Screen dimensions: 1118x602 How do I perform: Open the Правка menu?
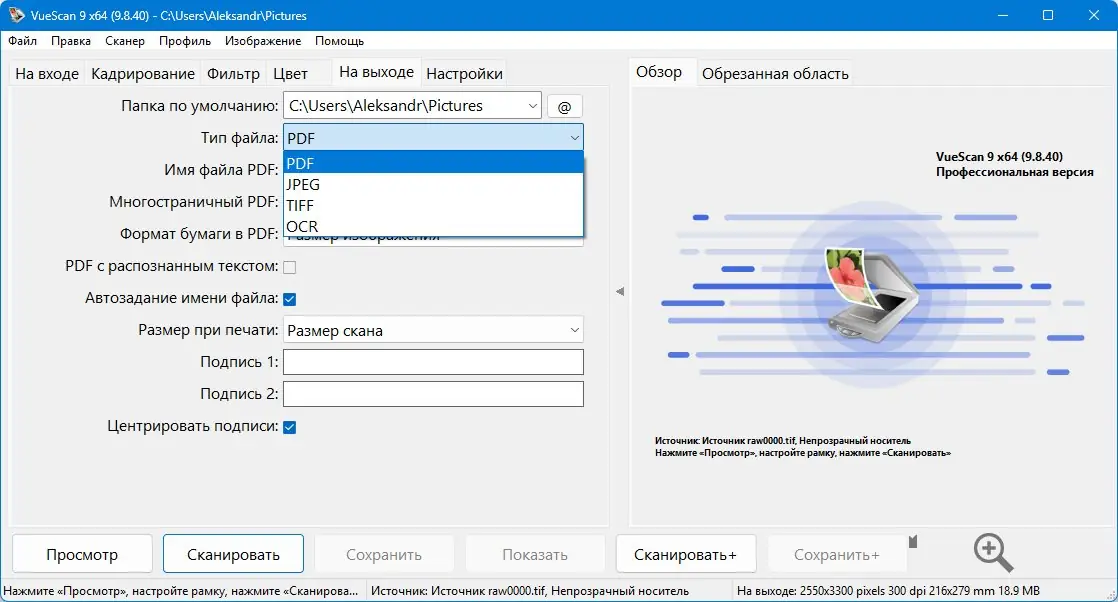[71, 41]
